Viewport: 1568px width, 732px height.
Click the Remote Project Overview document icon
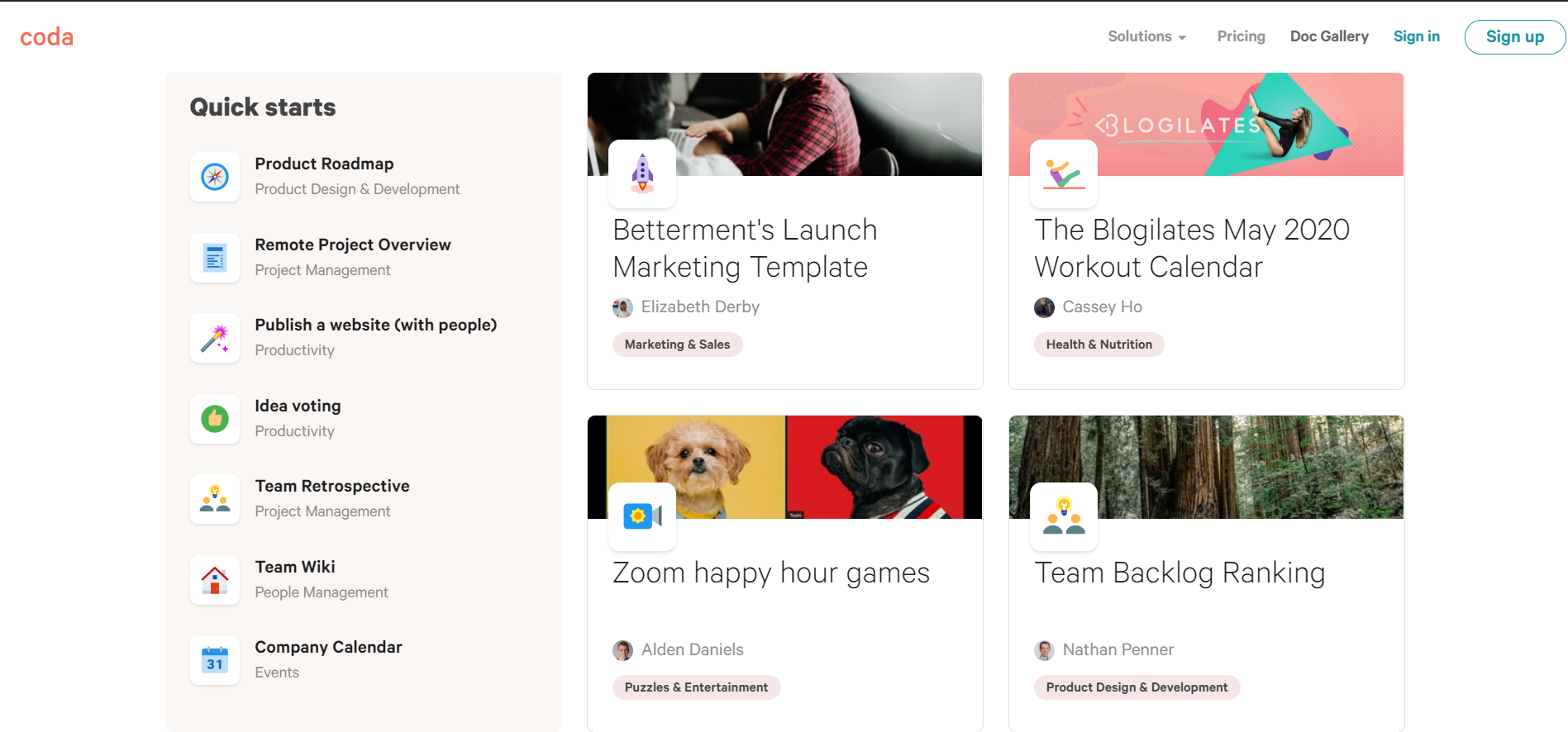pyautogui.click(x=215, y=258)
